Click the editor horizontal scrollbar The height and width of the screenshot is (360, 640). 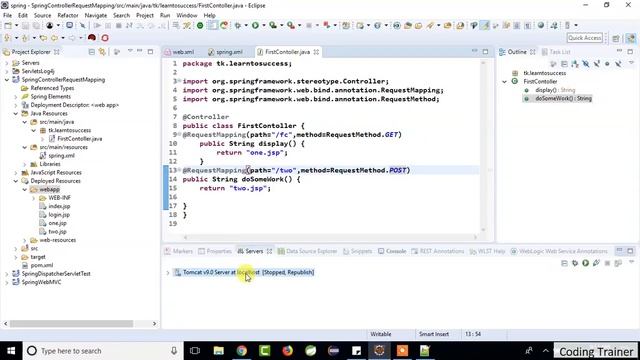(x=330, y=237)
